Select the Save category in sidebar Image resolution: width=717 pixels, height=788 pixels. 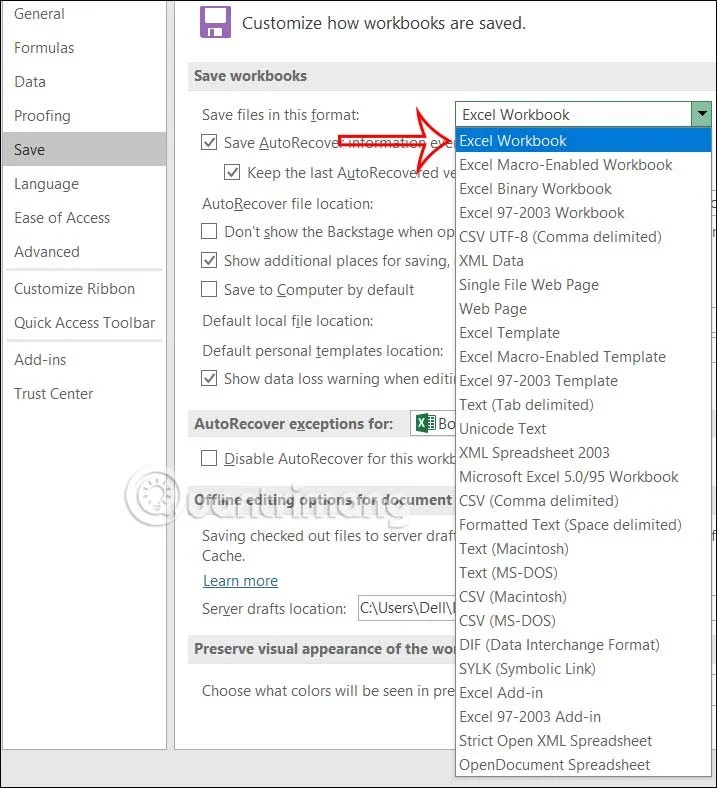(x=84, y=149)
